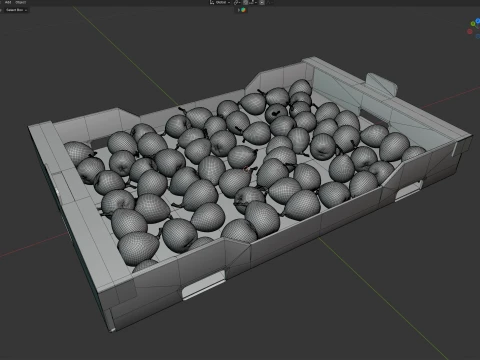The height and width of the screenshot is (360, 480).
Task: Open the Add menu in viewport header
Action: [x=8, y=2]
